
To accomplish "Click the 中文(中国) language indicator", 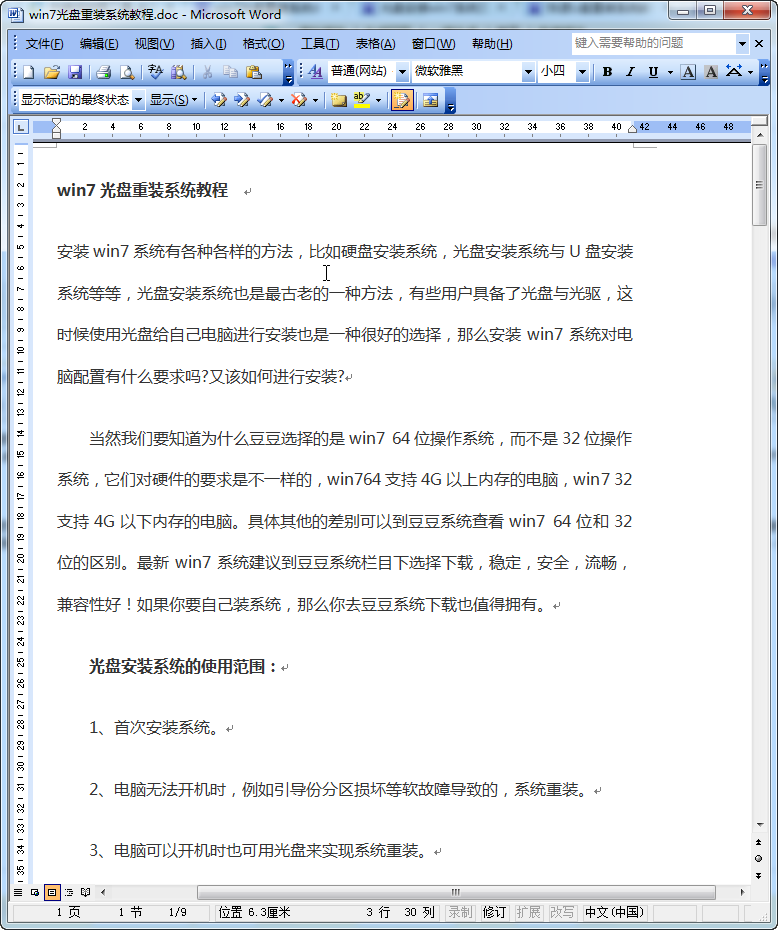I will click(x=614, y=912).
